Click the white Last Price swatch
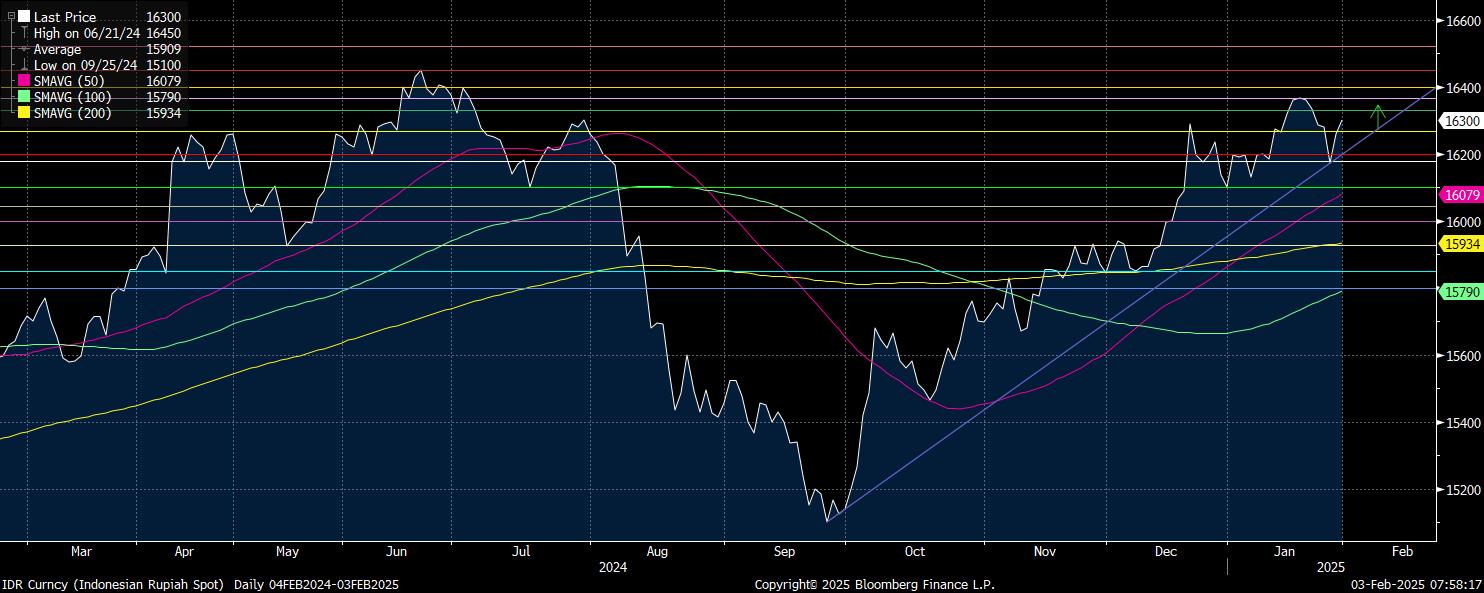1484x593 pixels. [x=24, y=17]
